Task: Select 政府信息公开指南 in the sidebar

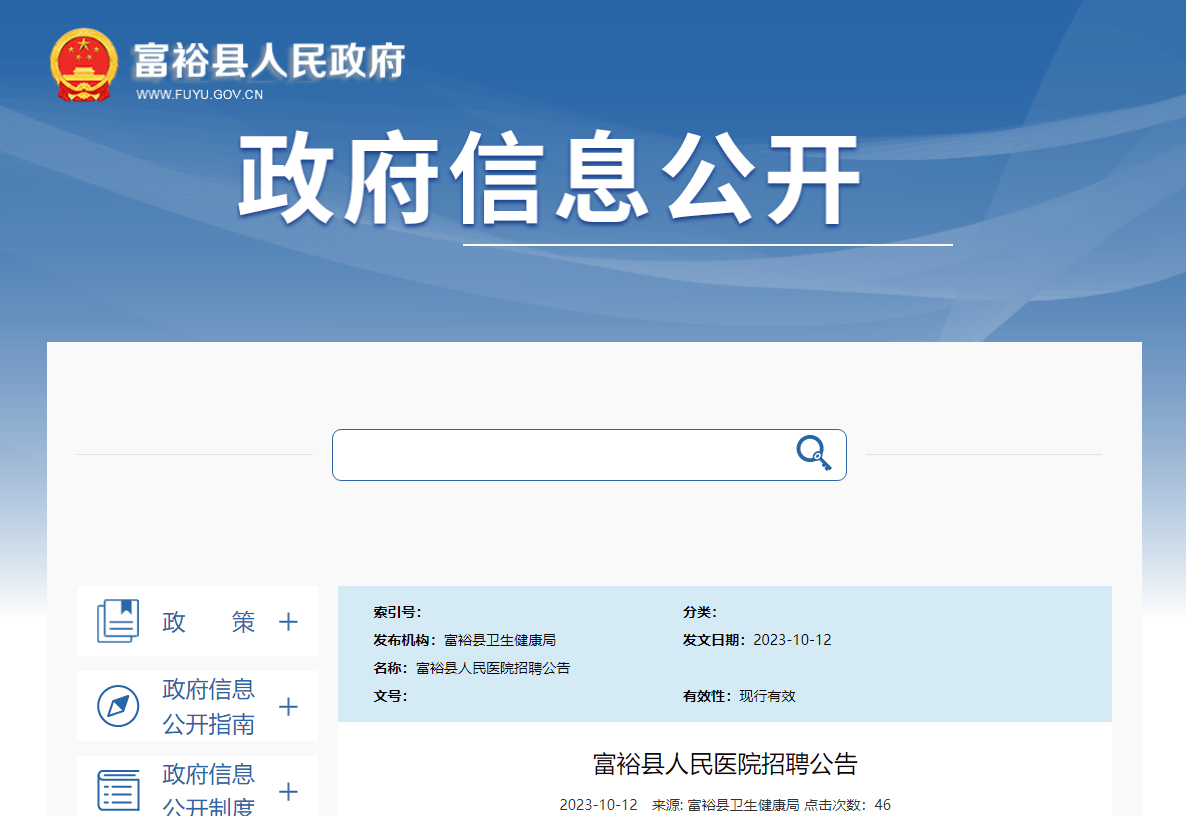Action: (209, 707)
